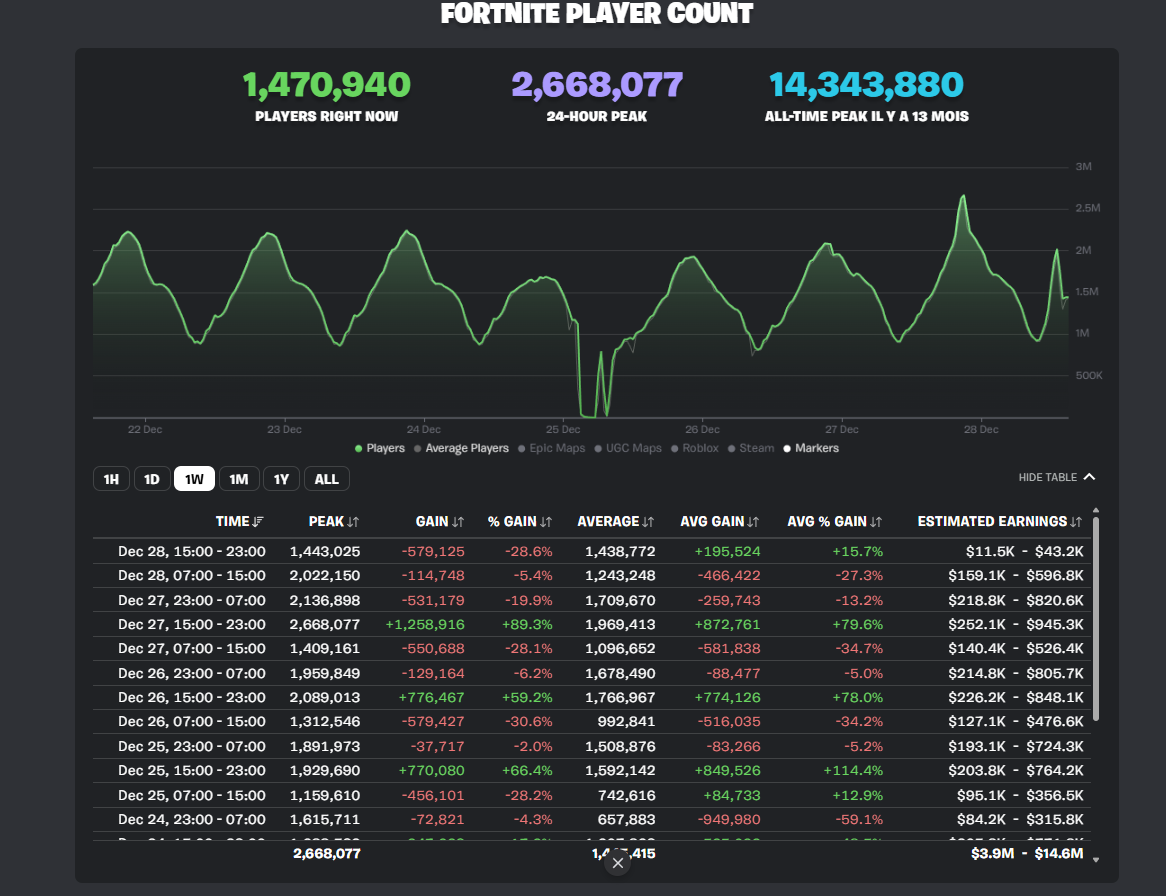The image size is (1166, 896).
Task: Click the scrollbar down arrow
Action: coord(1096,860)
